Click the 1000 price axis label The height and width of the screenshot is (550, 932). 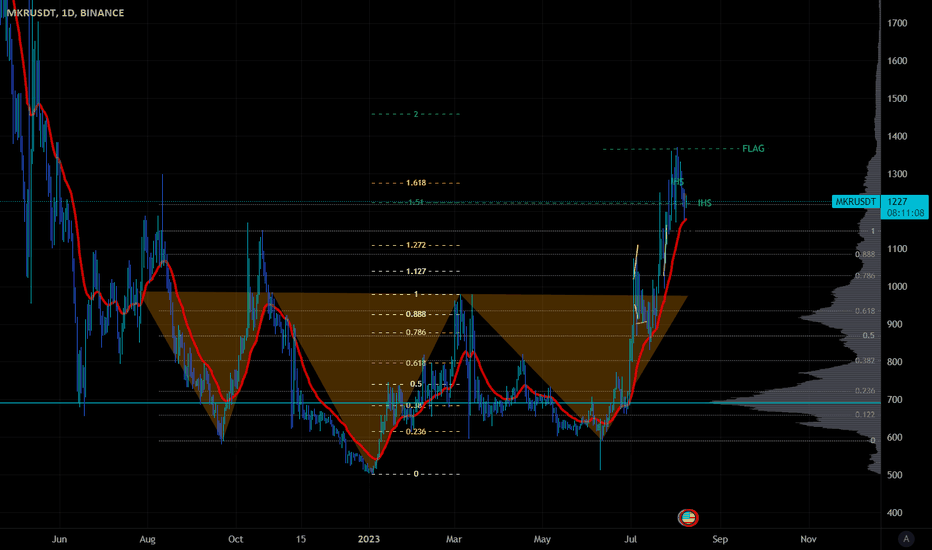tap(898, 287)
